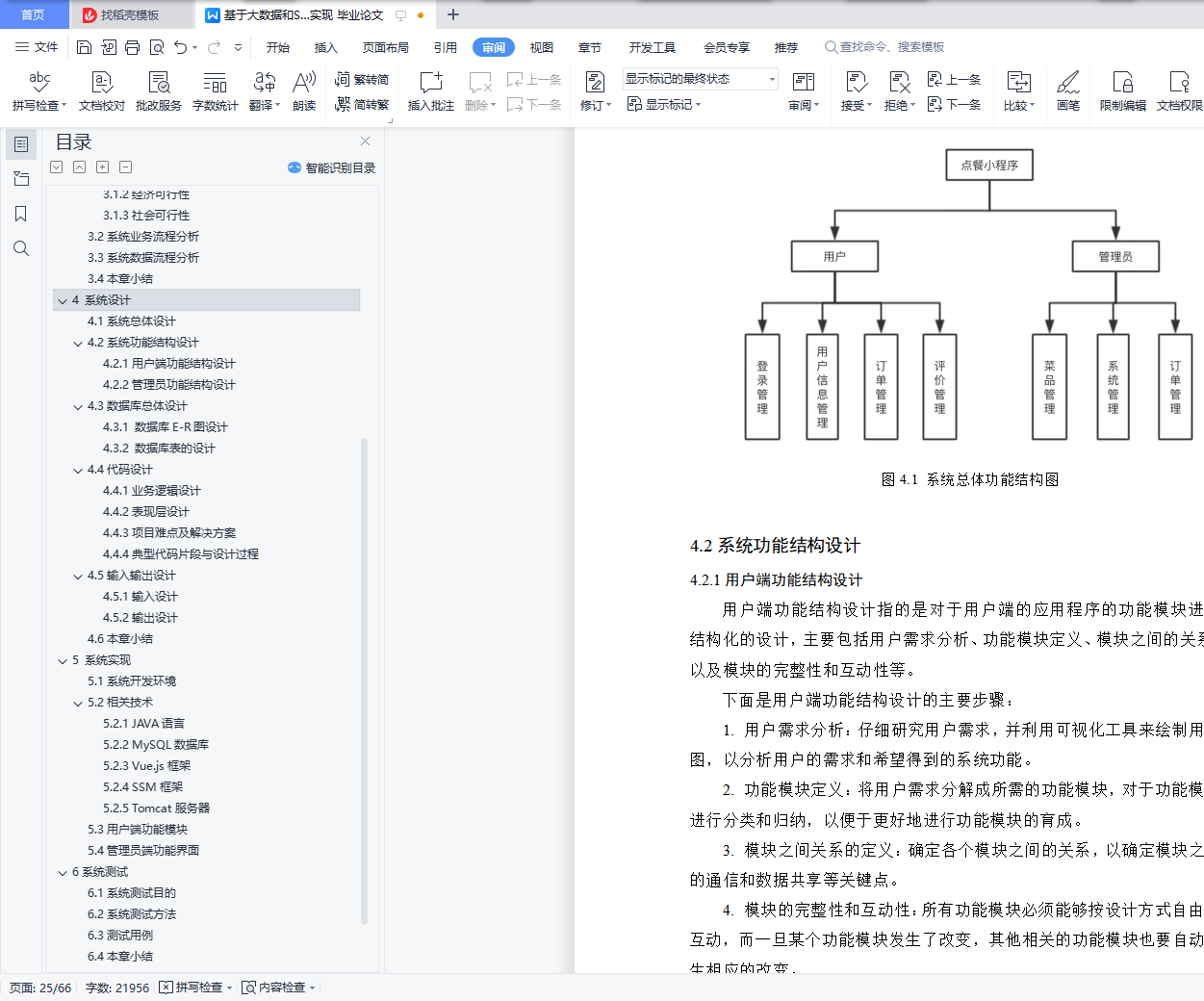This screenshot has height=1001, width=1204.
Task: Close the 目录 outline panel
Action: pyautogui.click(x=365, y=141)
